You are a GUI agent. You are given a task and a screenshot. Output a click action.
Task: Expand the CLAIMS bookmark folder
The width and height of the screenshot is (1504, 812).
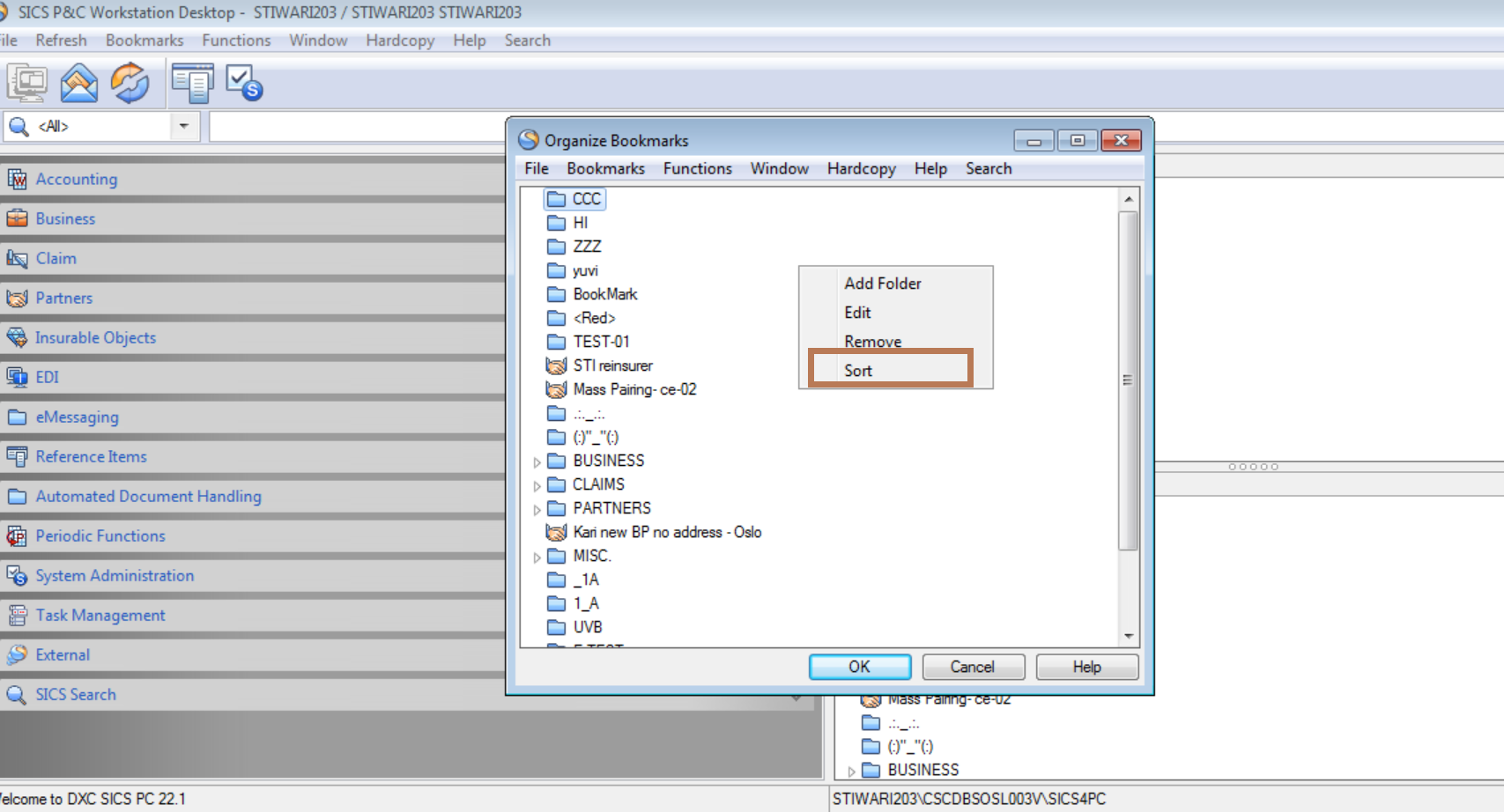point(537,485)
